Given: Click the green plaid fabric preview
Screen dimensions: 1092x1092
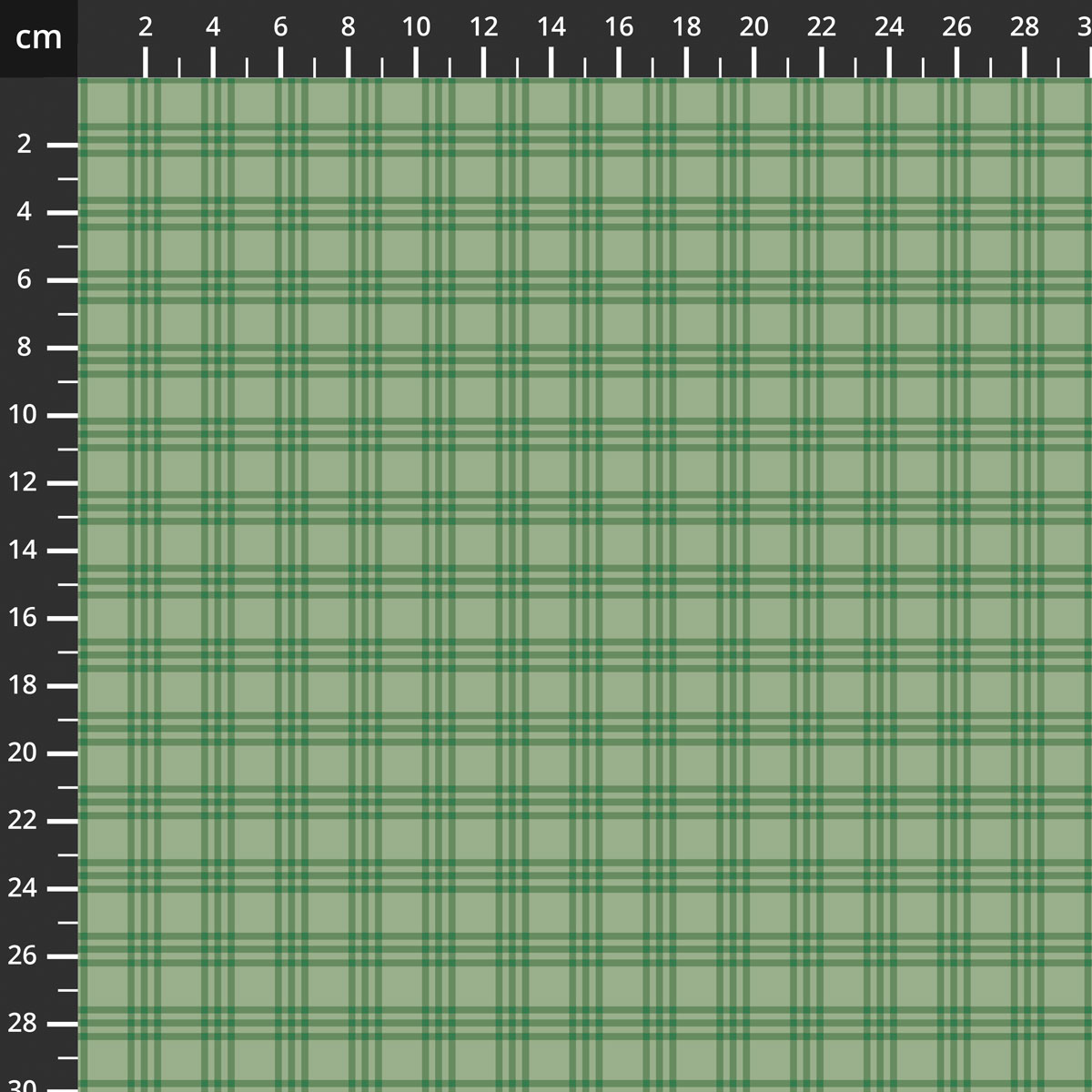Looking at the screenshot, I should click(x=585, y=585).
